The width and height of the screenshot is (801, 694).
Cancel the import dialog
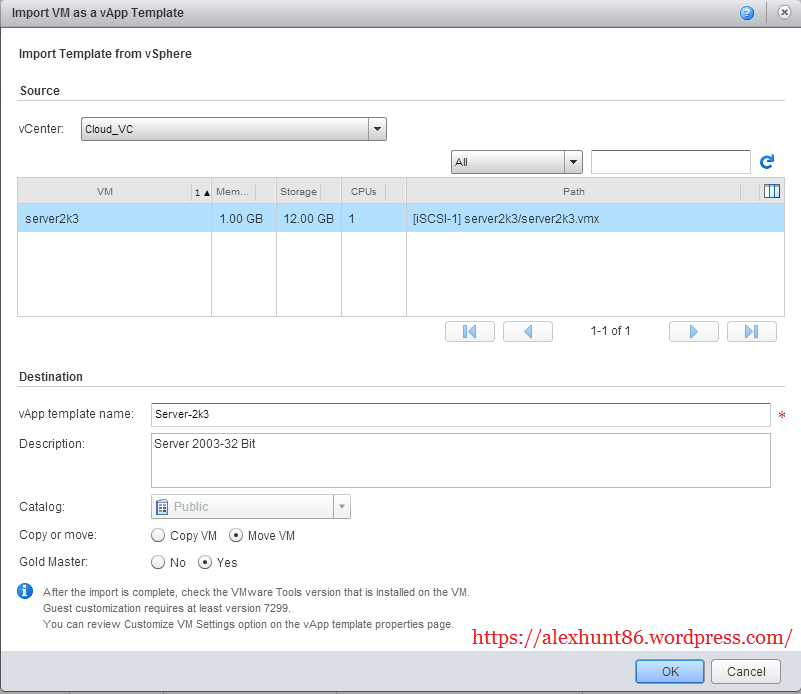point(746,672)
